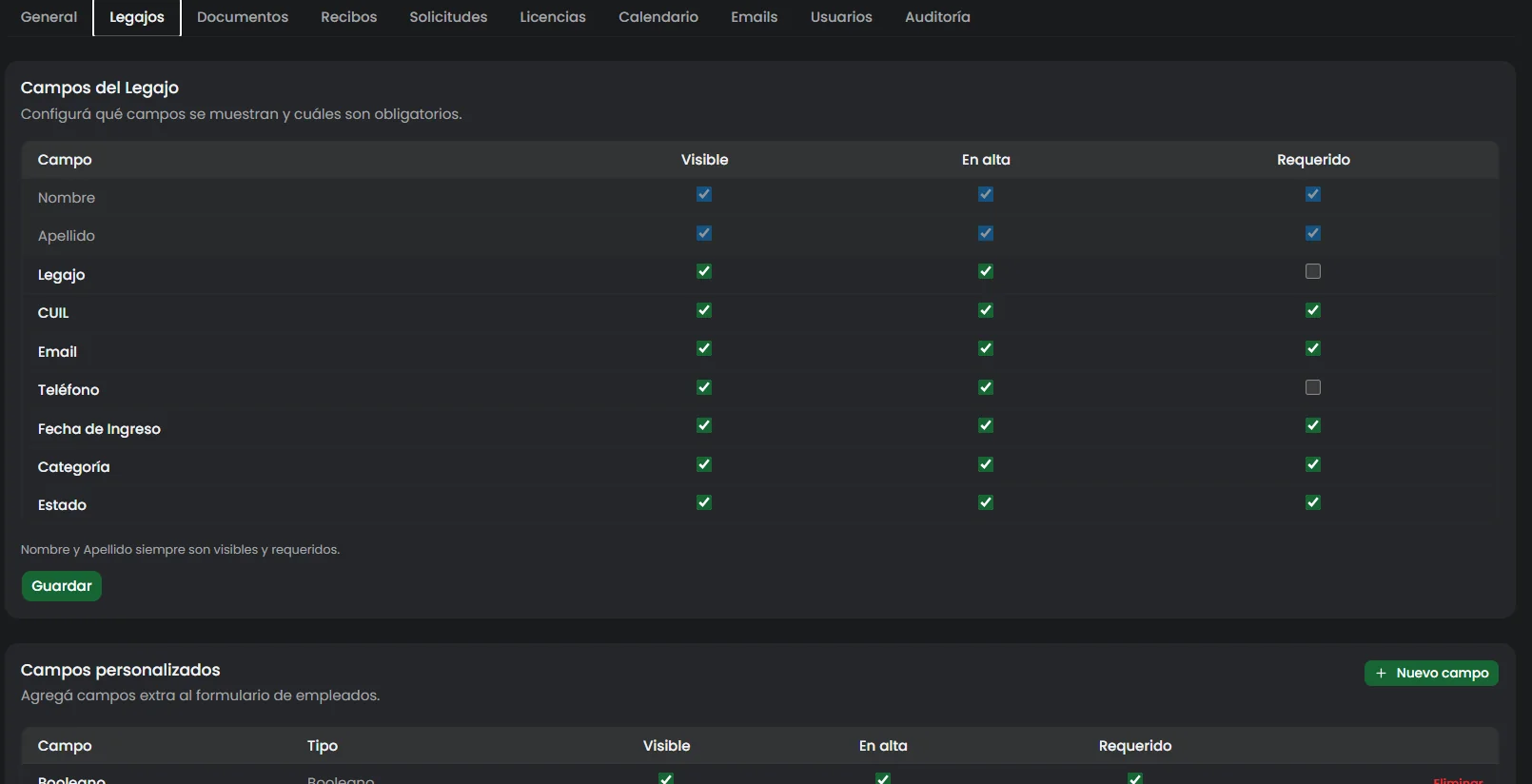Uncheck Visible for the Estado field
This screenshot has height=784, width=1532.
click(x=704, y=502)
